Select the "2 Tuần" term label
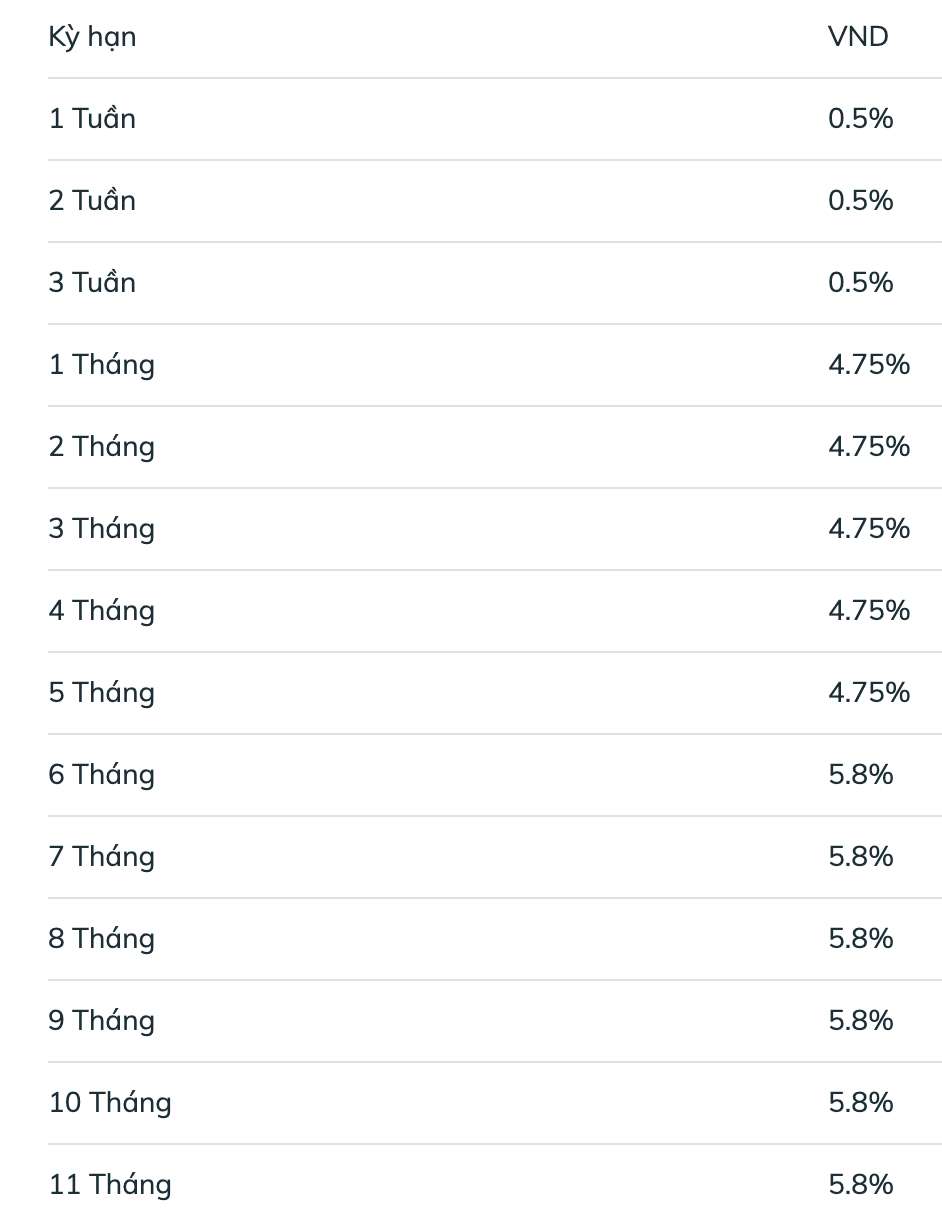 tap(92, 201)
